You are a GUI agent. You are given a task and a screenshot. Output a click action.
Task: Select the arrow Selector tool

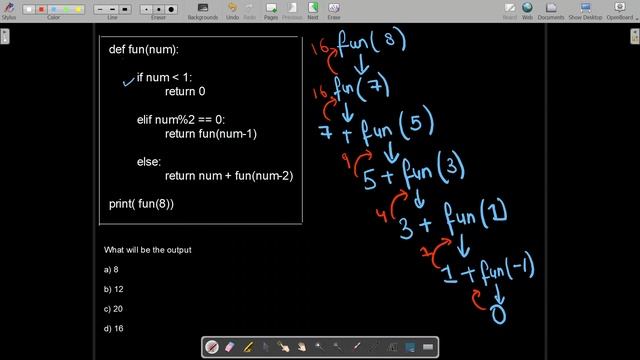click(266, 347)
